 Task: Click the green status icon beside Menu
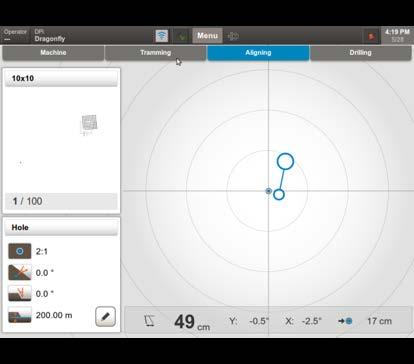pos(182,36)
